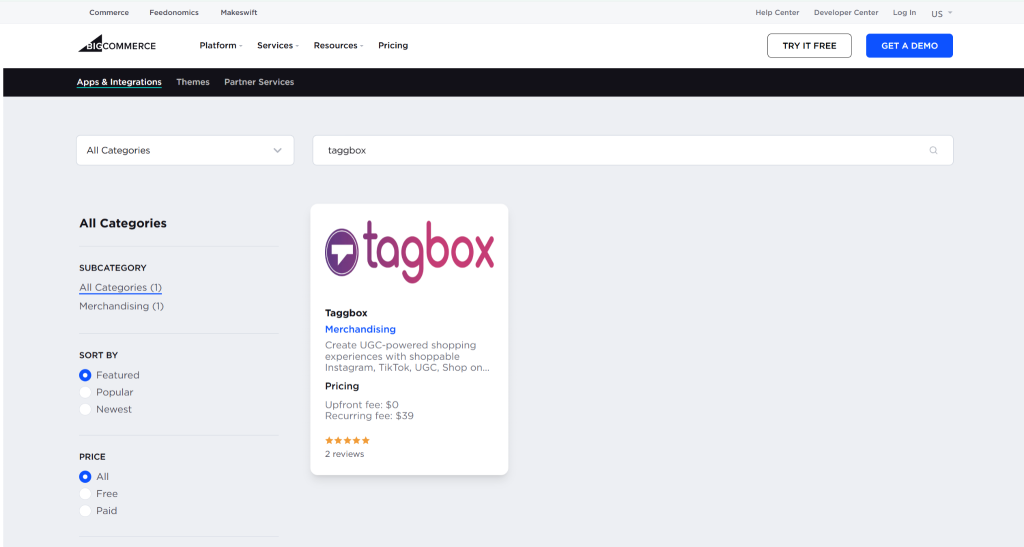
Task: Select the Newest sort option
Action: (x=85, y=409)
